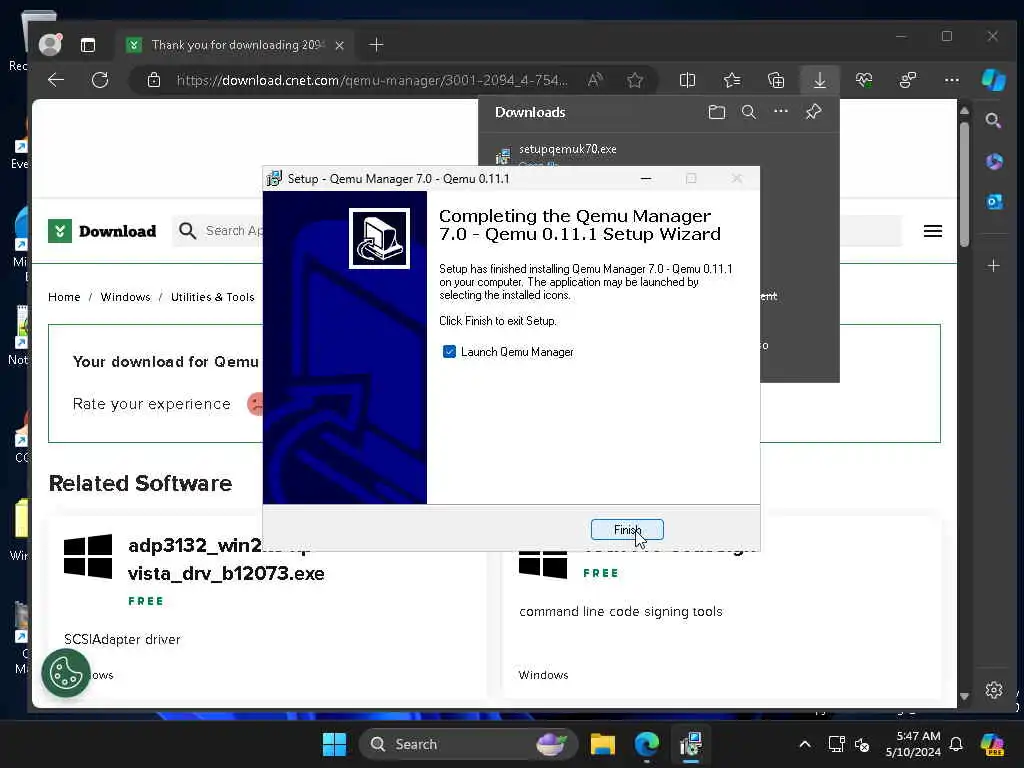The width and height of the screenshot is (1024, 768).
Task: Open the taskbar clock showing 5:47 AM
Action: (912, 744)
